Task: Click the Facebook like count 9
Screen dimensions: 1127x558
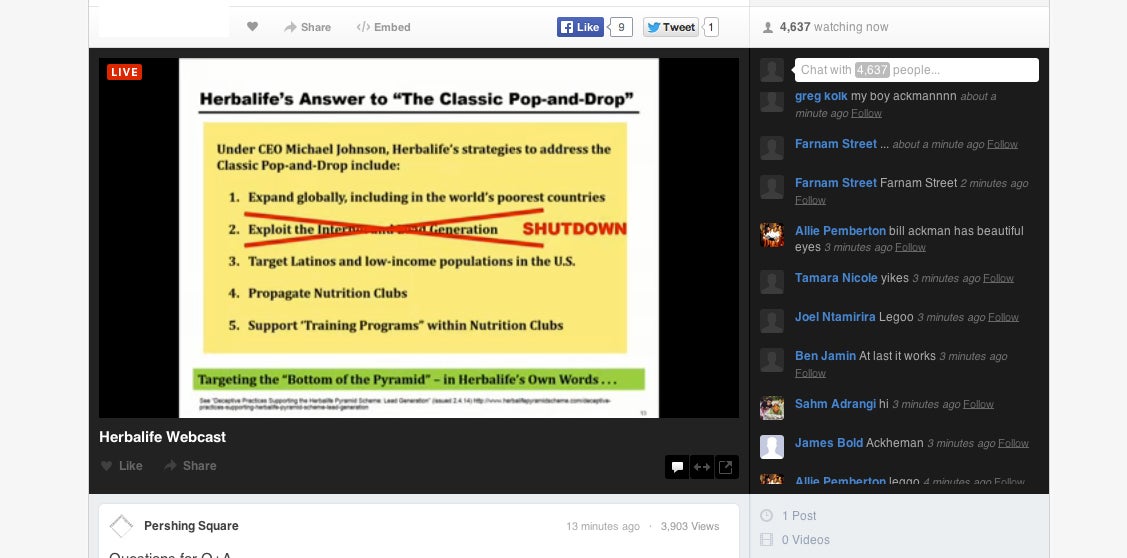Action: tap(621, 27)
